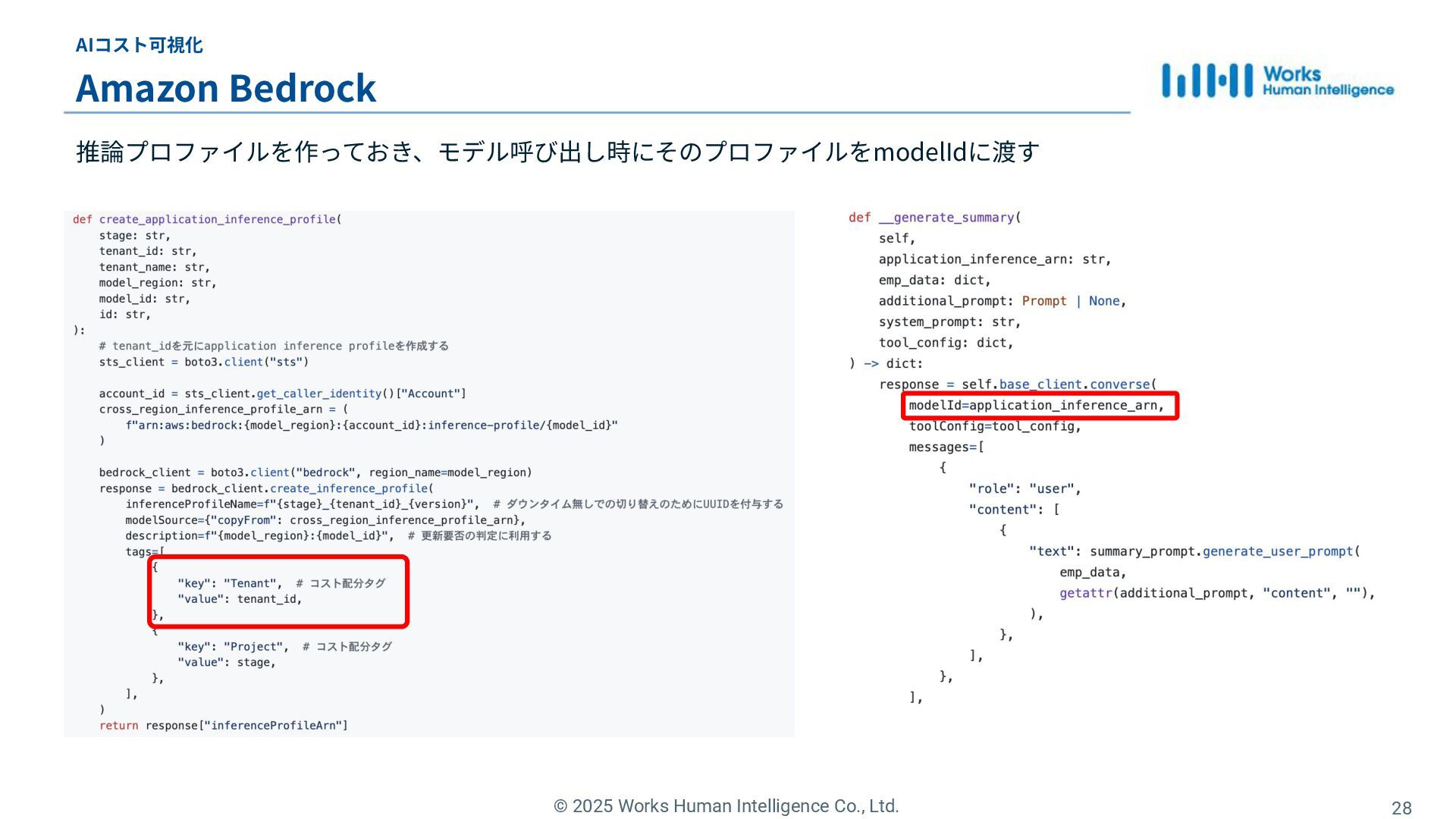Screen dimensions: 1456x819
Task: Click the getattr call in code
Action: pyautogui.click(x=1085, y=593)
